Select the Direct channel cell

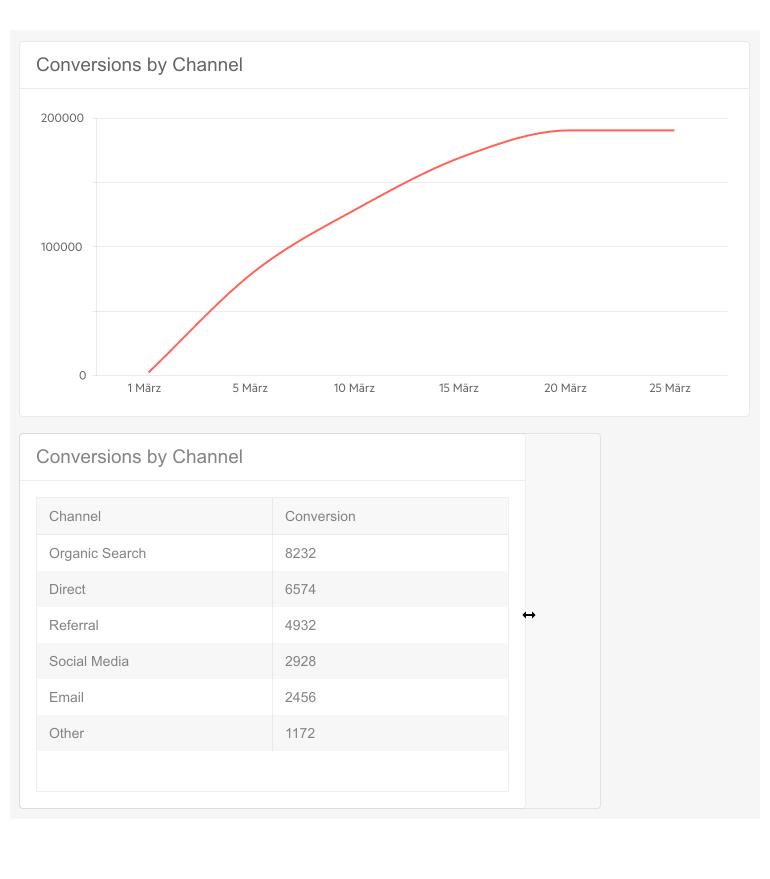[68, 589]
